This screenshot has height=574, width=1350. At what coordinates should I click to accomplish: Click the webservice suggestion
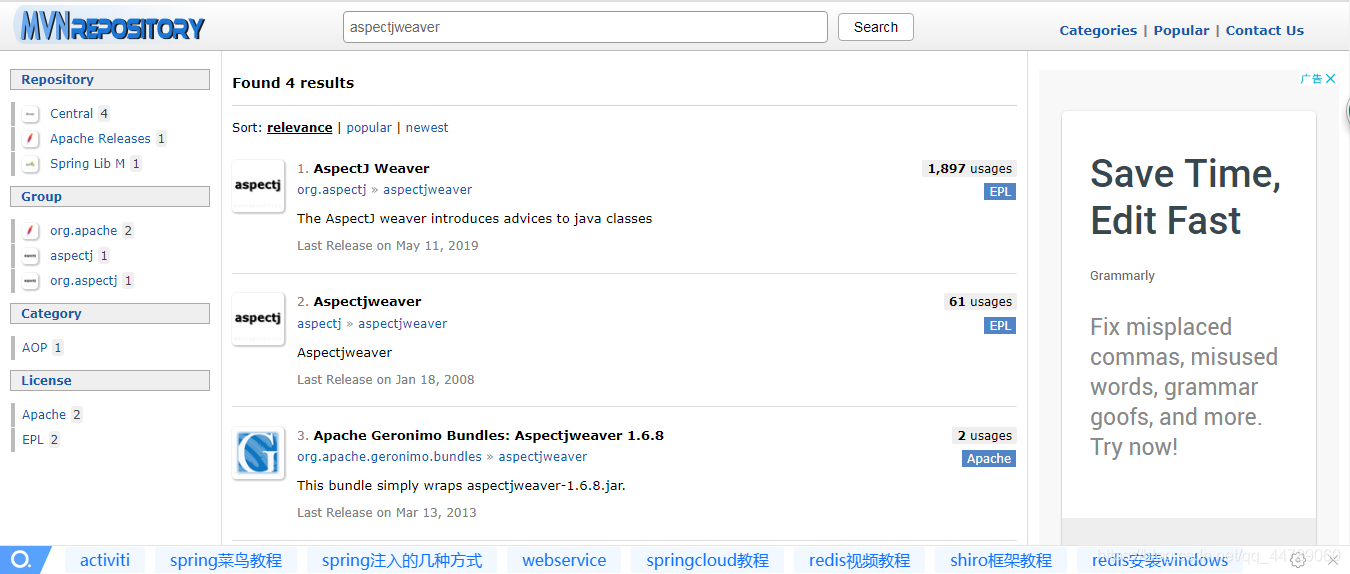click(564, 560)
